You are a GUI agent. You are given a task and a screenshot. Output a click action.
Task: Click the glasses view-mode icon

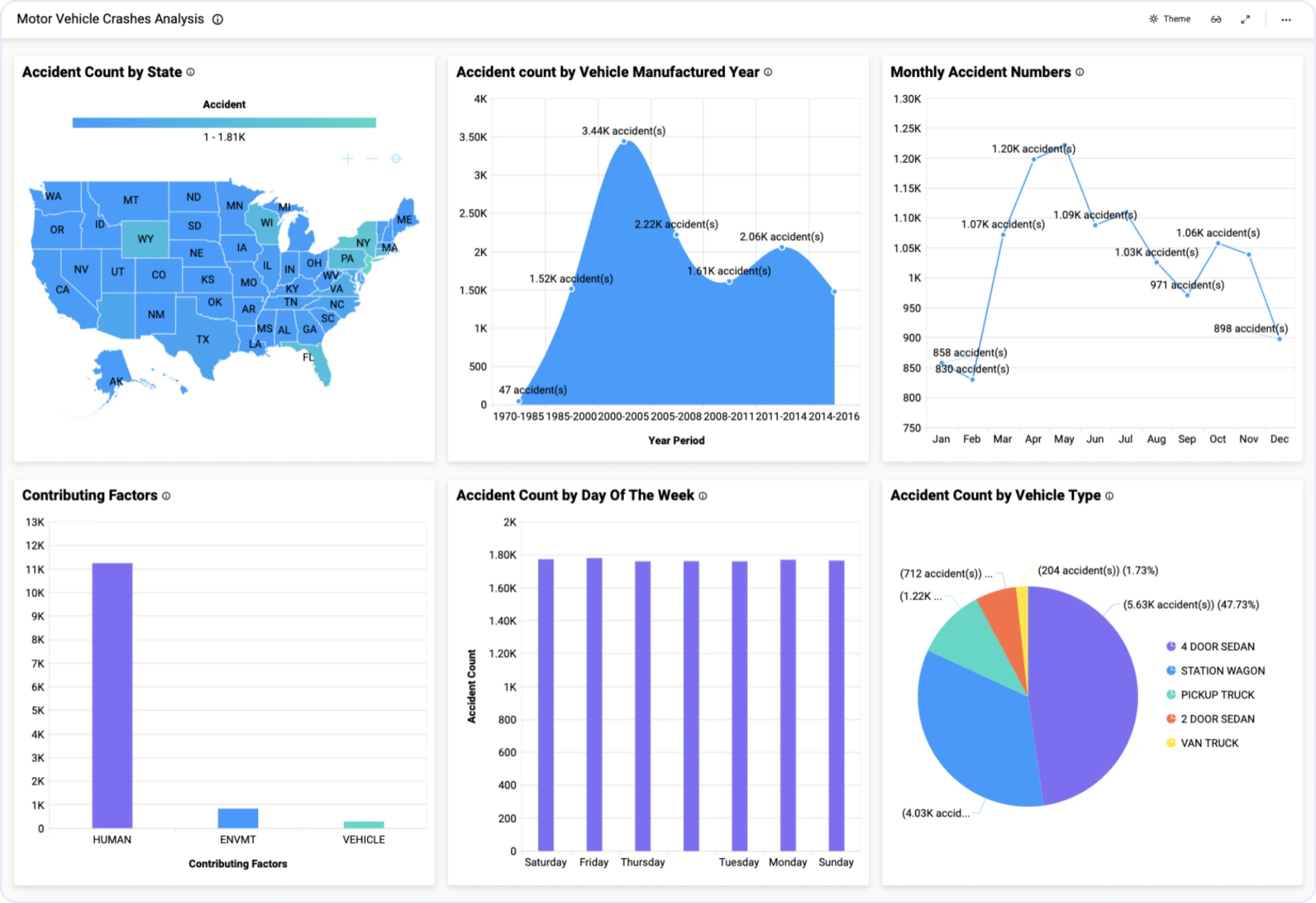pos(1216,19)
